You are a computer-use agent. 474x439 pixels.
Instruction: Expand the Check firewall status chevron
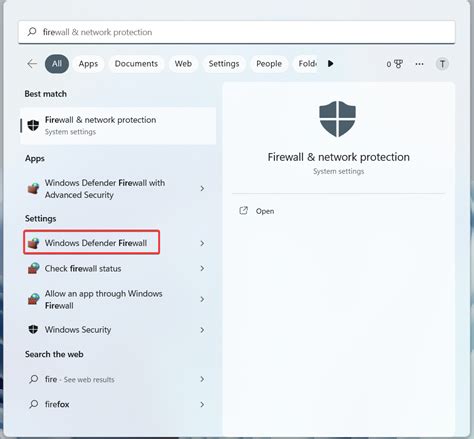pos(202,268)
